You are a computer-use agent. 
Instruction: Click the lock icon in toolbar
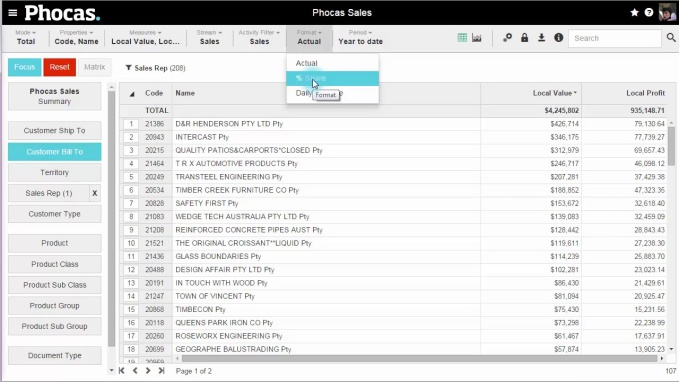(x=524, y=38)
